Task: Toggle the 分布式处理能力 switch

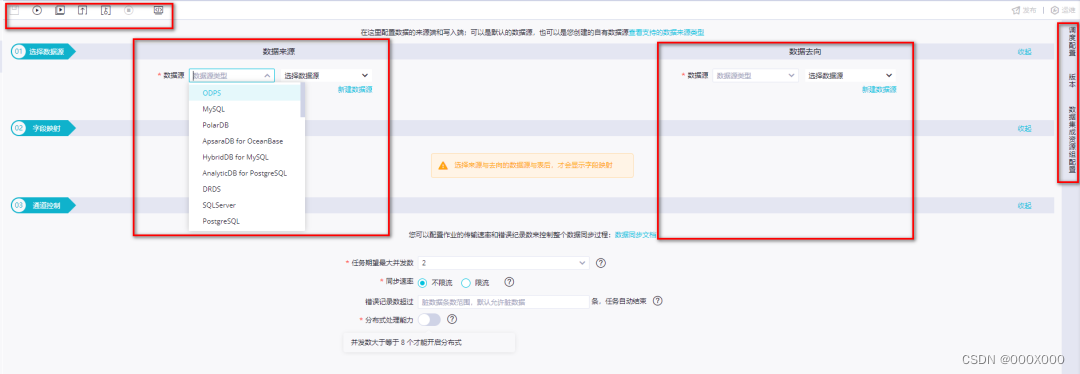Action: click(x=429, y=320)
